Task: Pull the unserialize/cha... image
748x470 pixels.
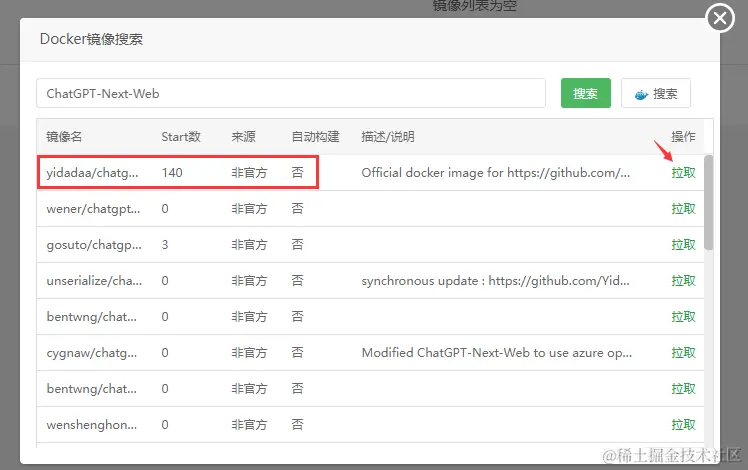Action: (x=683, y=281)
